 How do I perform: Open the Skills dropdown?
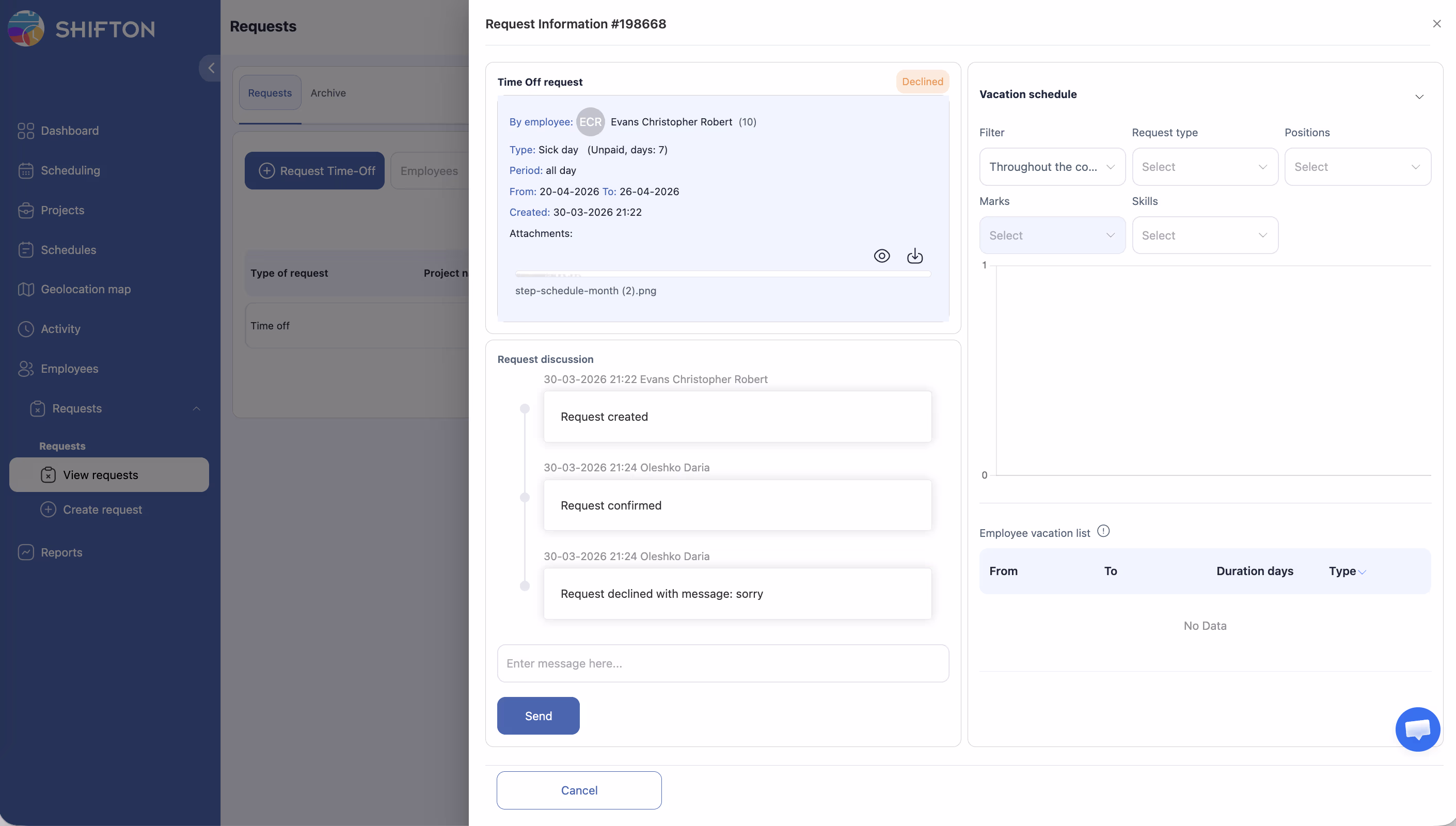pyautogui.click(x=1204, y=235)
